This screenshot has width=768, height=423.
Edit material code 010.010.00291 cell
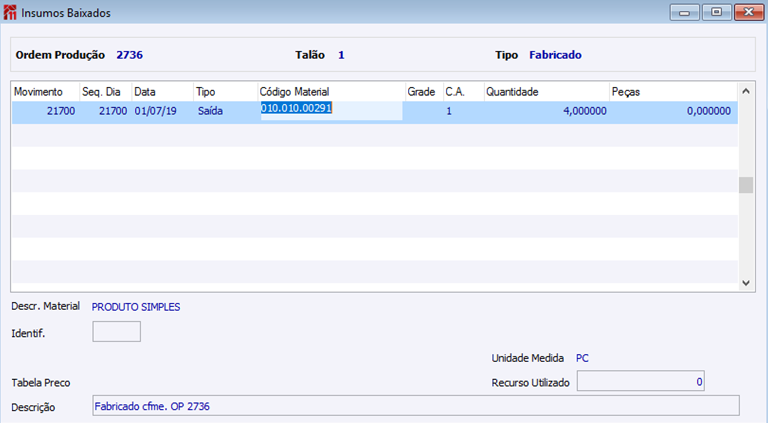pyautogui.click(x=332, y=110)
